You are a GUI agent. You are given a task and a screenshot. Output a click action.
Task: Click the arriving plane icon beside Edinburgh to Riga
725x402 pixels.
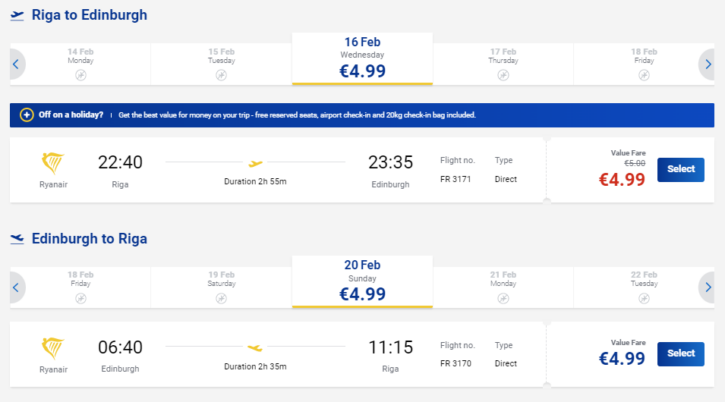click(17, 239)
